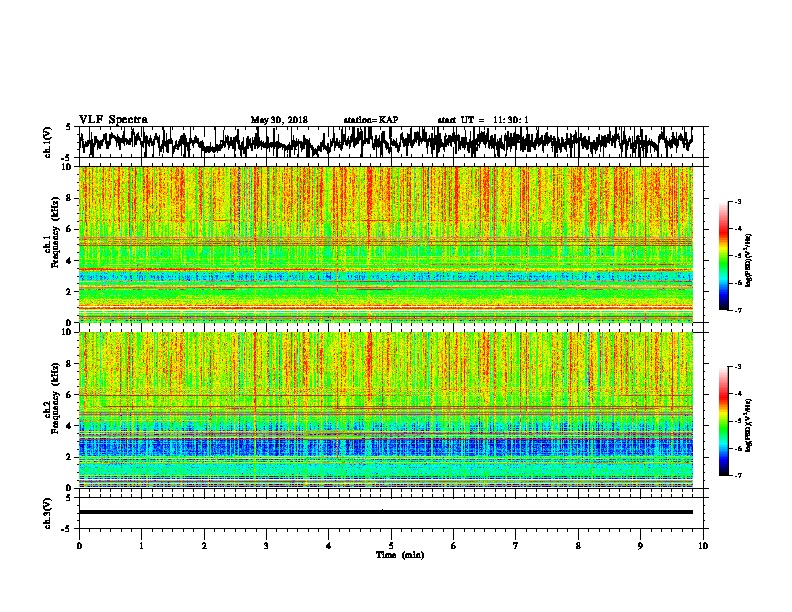Click the "ch.1(V)" vertical axis label

pos(47,142)
